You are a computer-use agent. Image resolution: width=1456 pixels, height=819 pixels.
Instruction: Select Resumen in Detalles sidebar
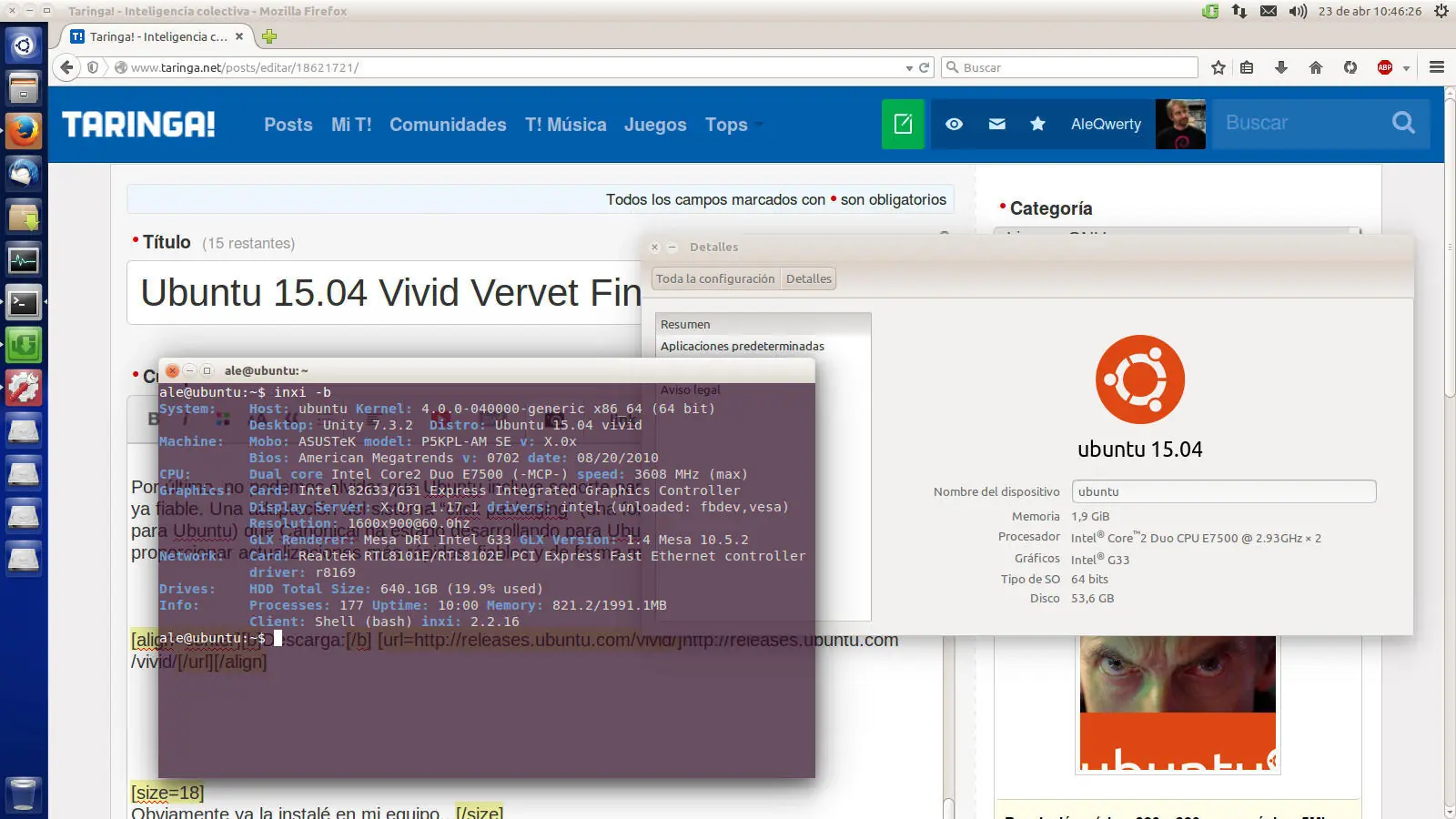tap(763, 324)
